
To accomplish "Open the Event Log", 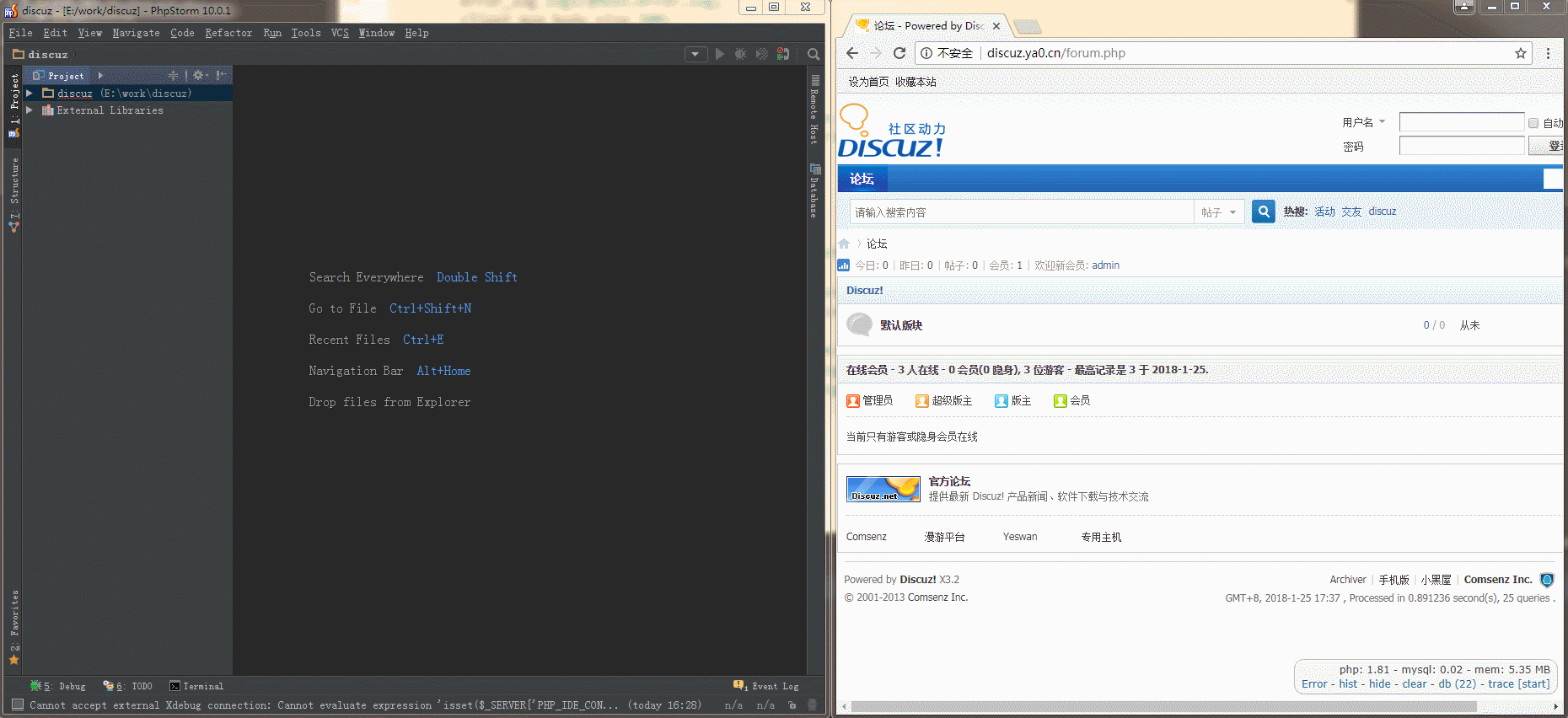I will tap(766, 686).
